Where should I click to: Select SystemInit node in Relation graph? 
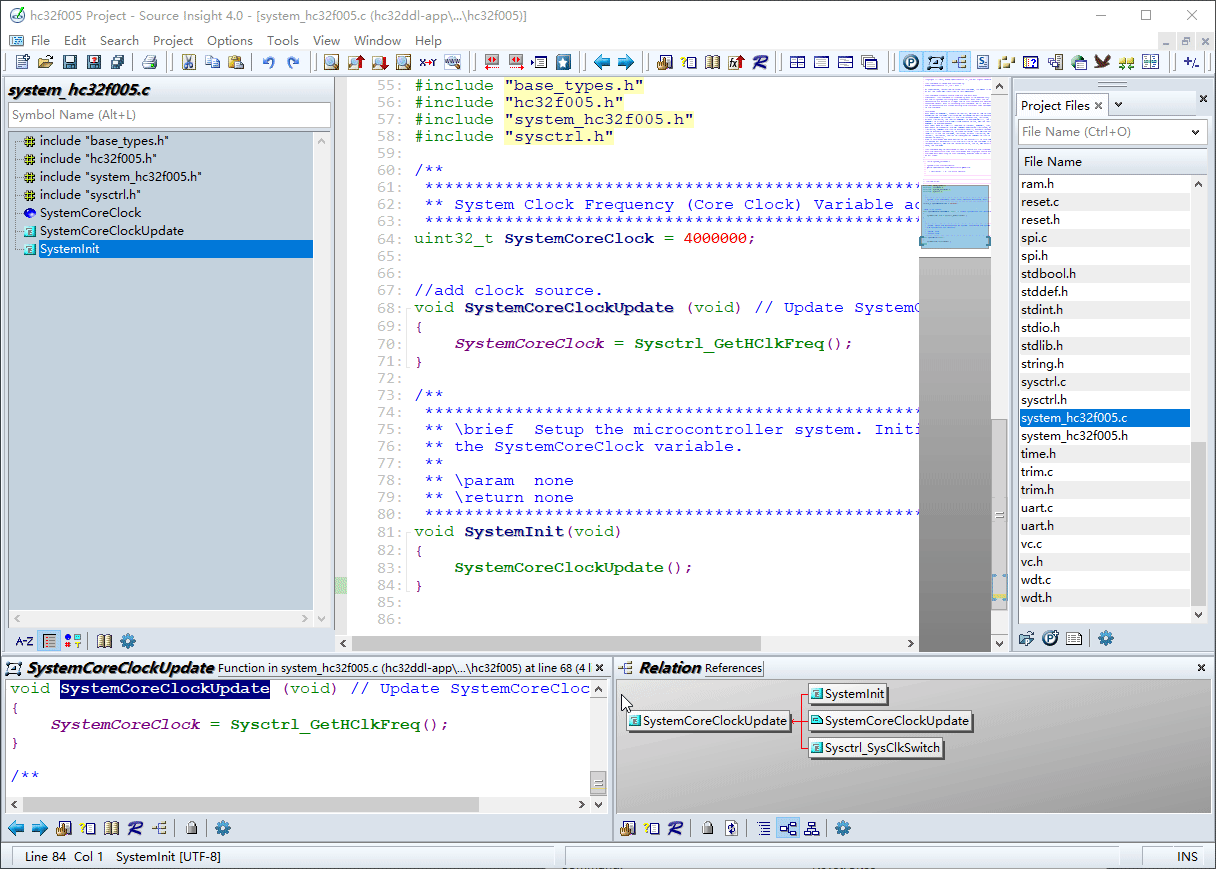847,694
